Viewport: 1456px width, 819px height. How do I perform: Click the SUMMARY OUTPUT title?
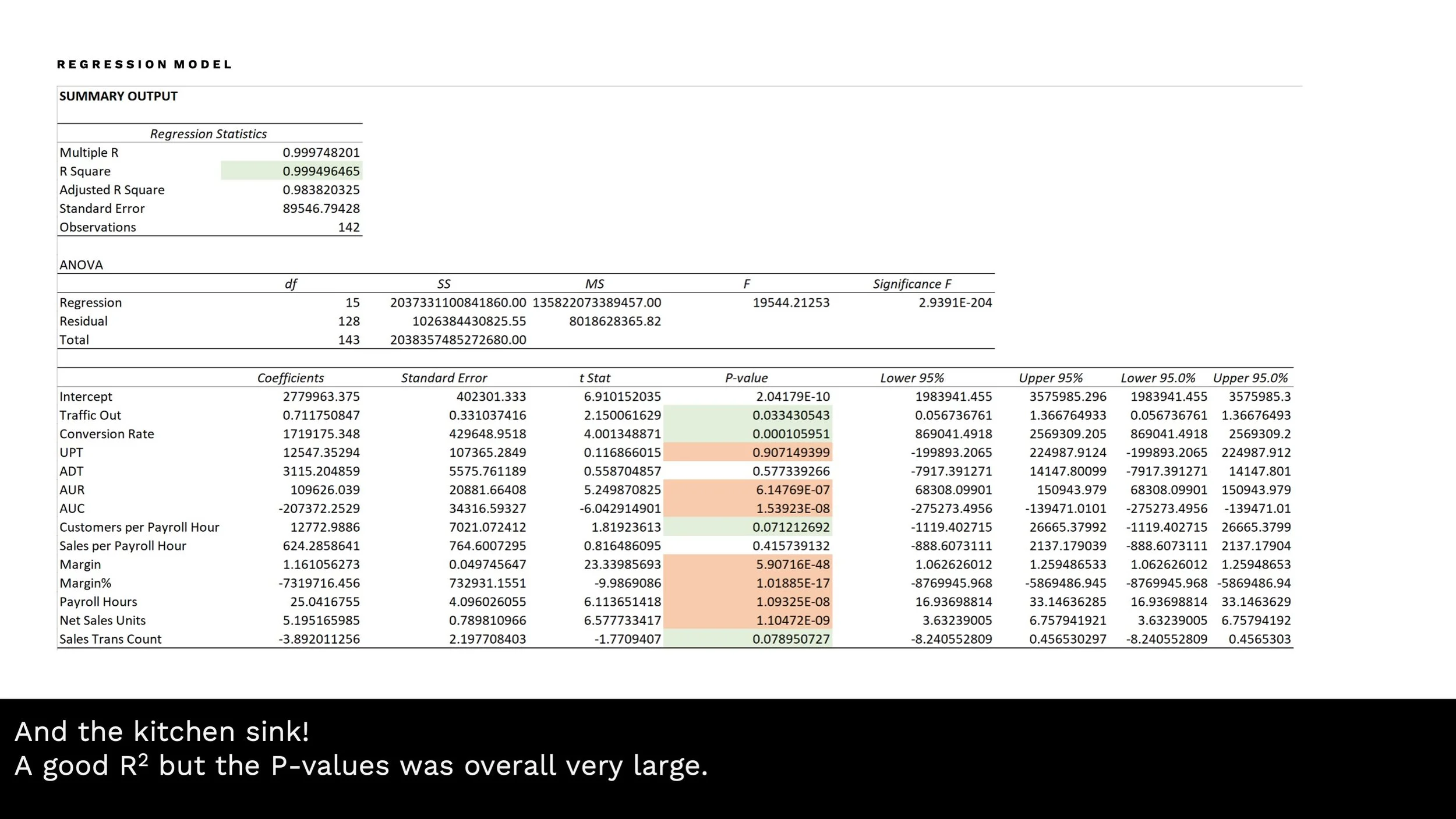pos(118,96)
